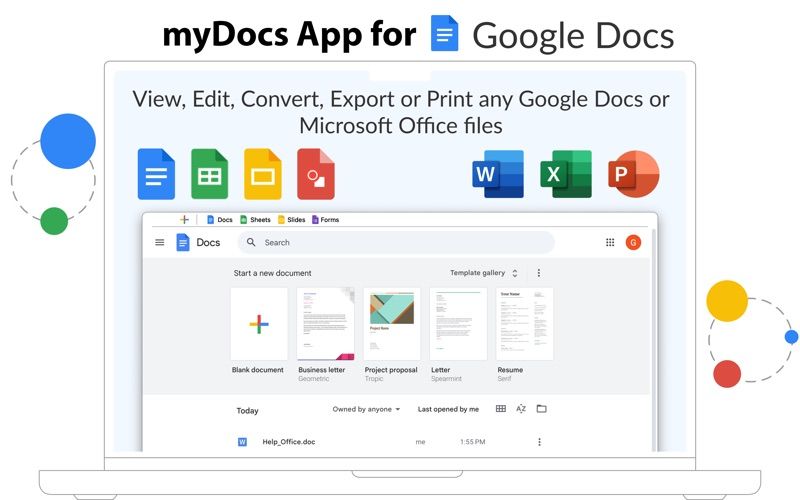Open the Resume Serif template
Screen dimensions: 800x500
tap(524, 324)
